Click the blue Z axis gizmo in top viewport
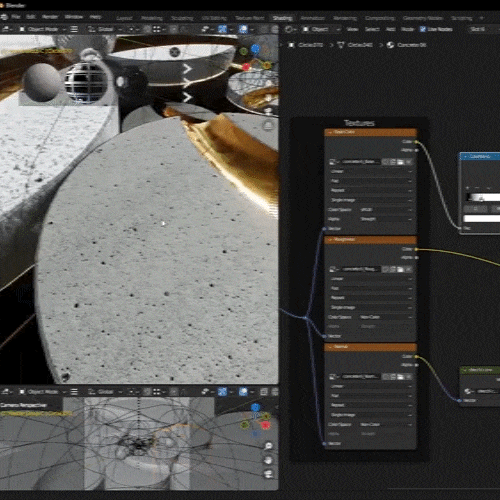500x500 pixels. (x=255, y=50)
